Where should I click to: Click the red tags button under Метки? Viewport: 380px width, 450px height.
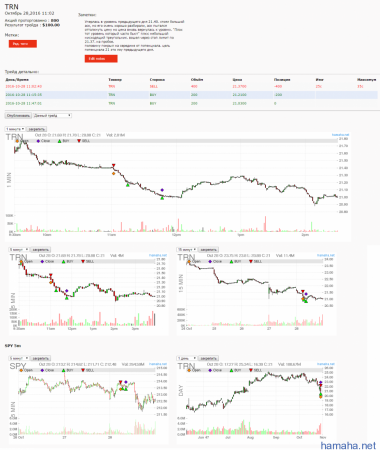coord(23,44)
